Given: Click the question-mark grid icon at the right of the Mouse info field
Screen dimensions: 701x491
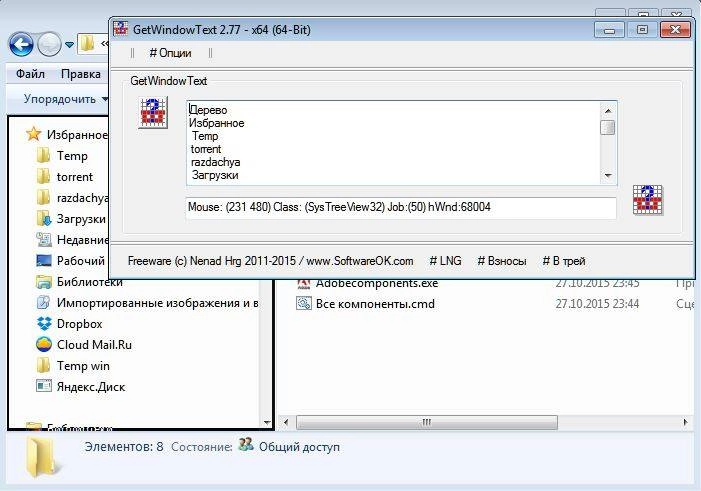Looking at the screenshot, I should [x=648, y=200].
